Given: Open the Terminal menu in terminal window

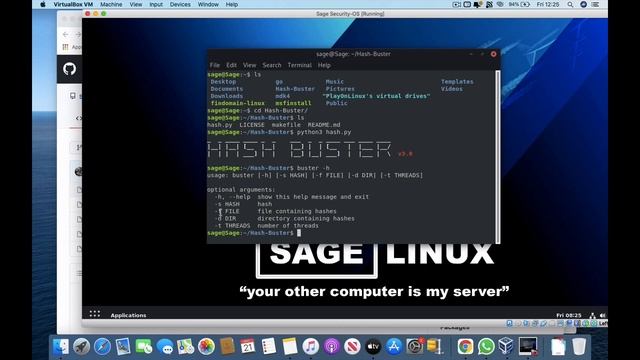Looking at the screenshot, I should pyautogui.click(x=300, y=65).
